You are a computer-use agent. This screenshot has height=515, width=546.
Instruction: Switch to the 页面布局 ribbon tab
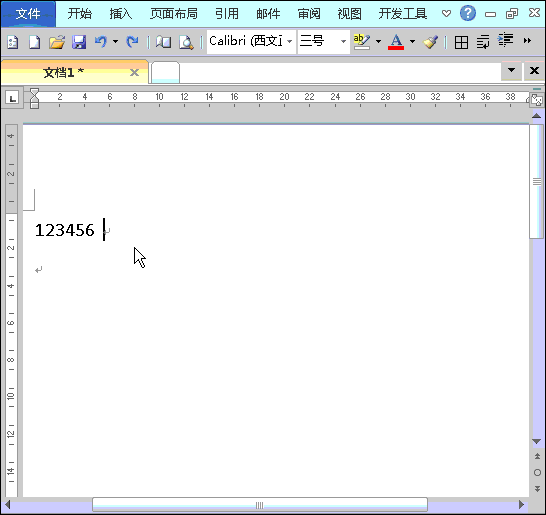tap(174, 14)
